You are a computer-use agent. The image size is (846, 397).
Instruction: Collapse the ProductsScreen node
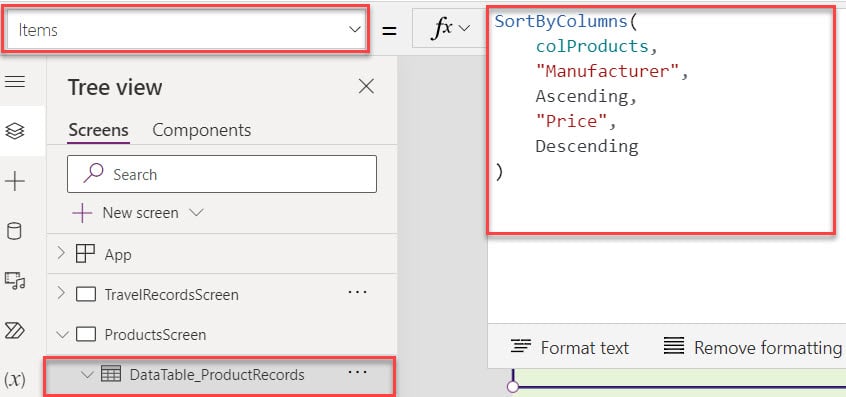point(63,335)
